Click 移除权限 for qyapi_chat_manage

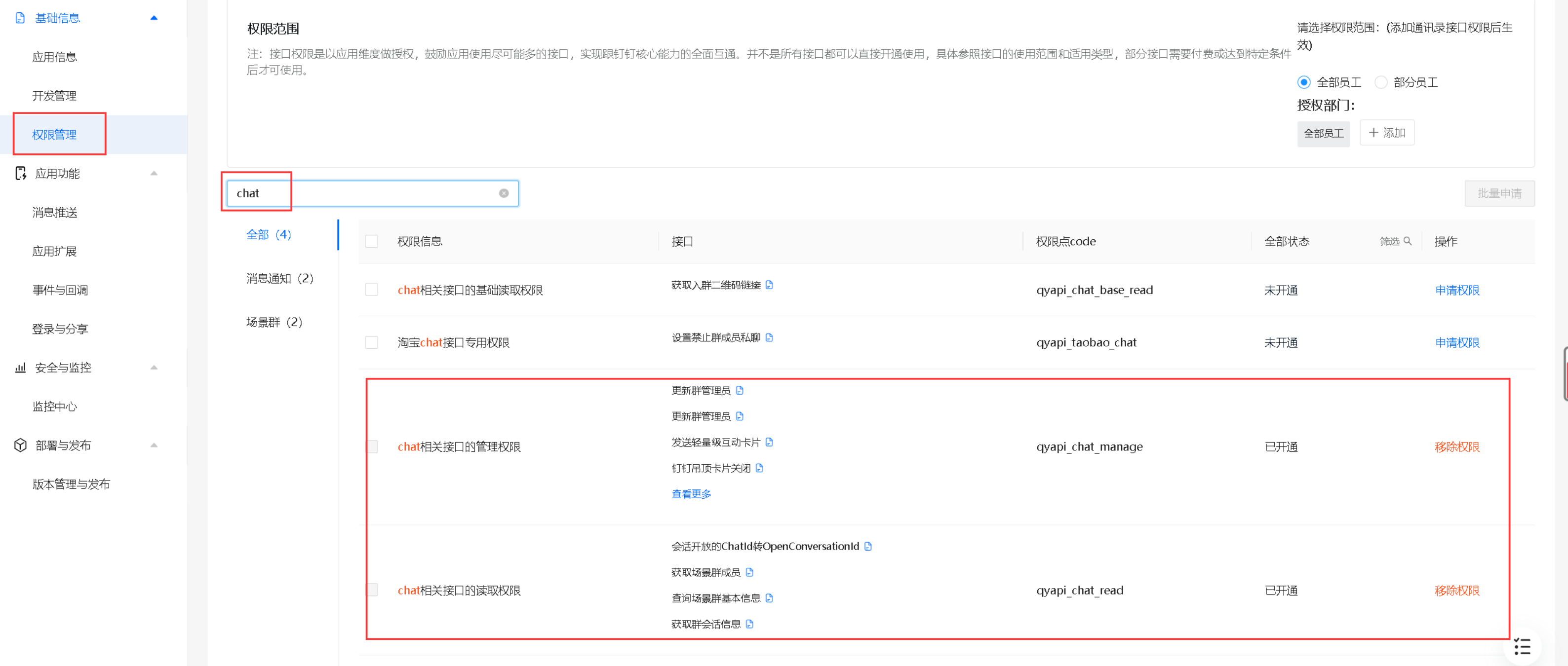[x=1456, y=447]
